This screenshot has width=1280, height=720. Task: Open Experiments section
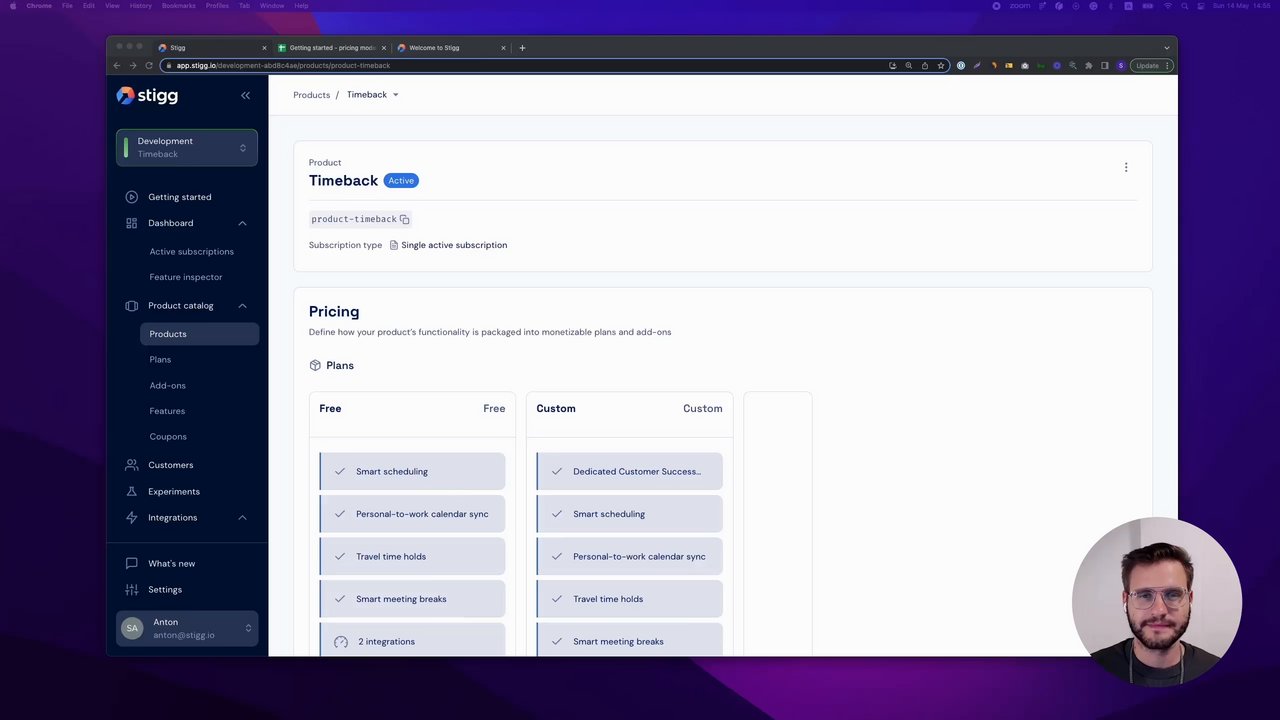click(x=174, y=491)
